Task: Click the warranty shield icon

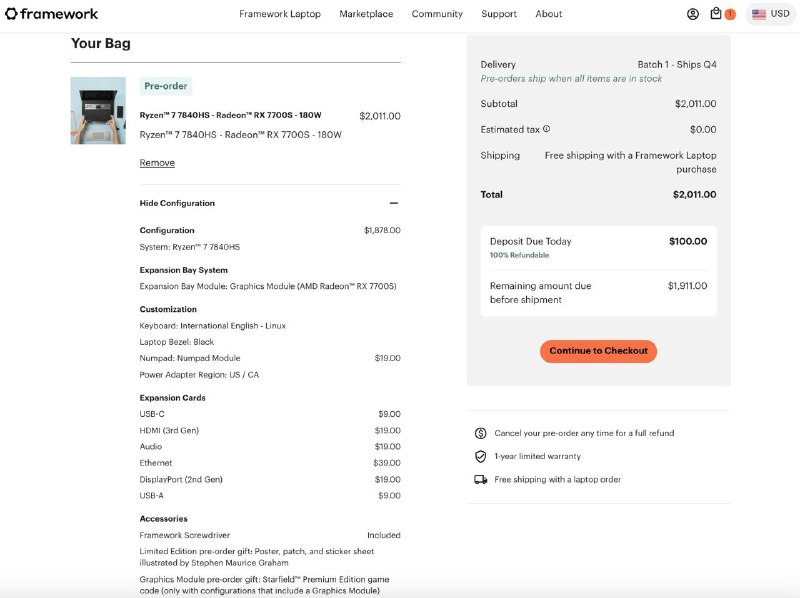Action: point(481,456)
